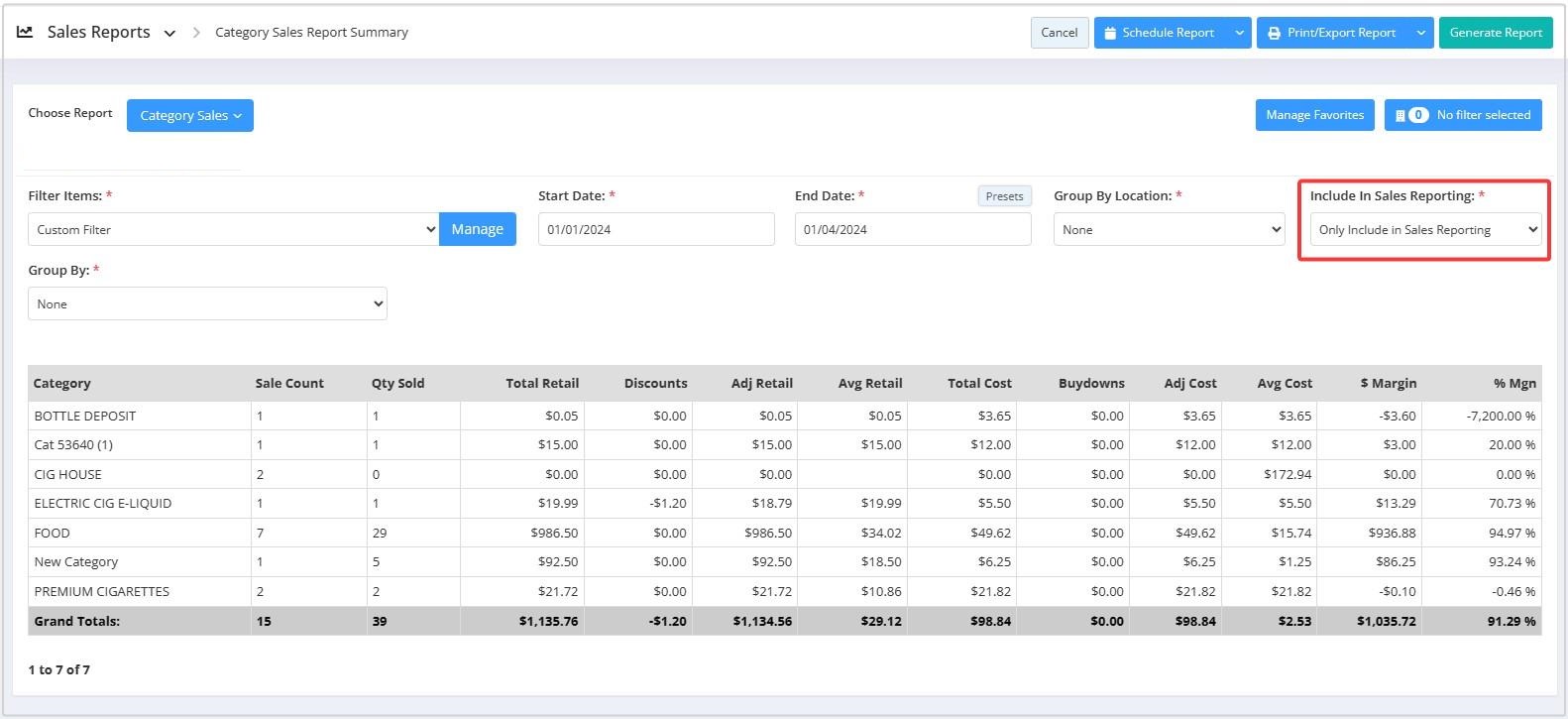Select the CIG HOUSE category row
The image size is (1568, 719).
coord(785,474)
